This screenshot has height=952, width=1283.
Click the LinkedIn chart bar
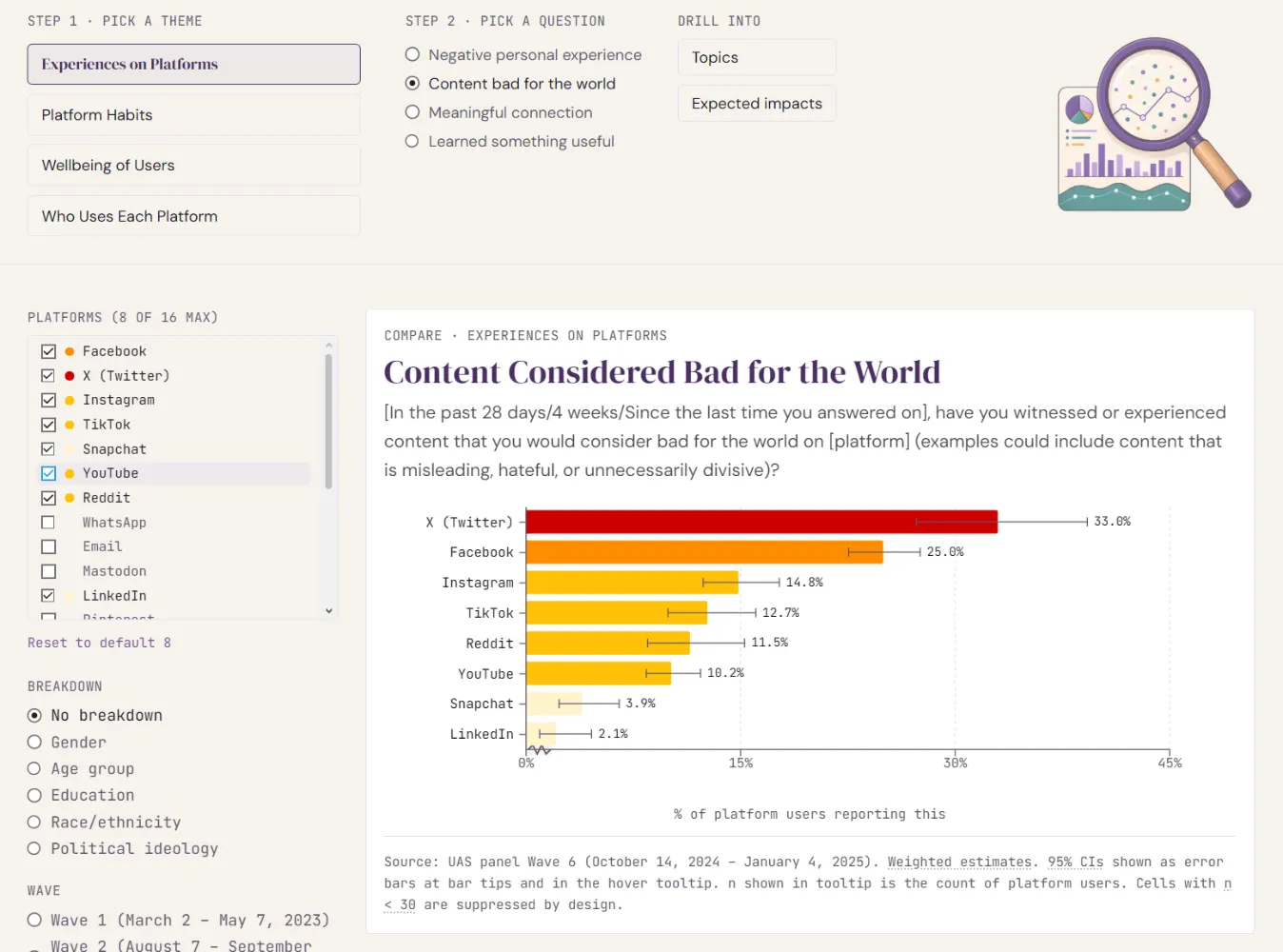tap(542, 734)
